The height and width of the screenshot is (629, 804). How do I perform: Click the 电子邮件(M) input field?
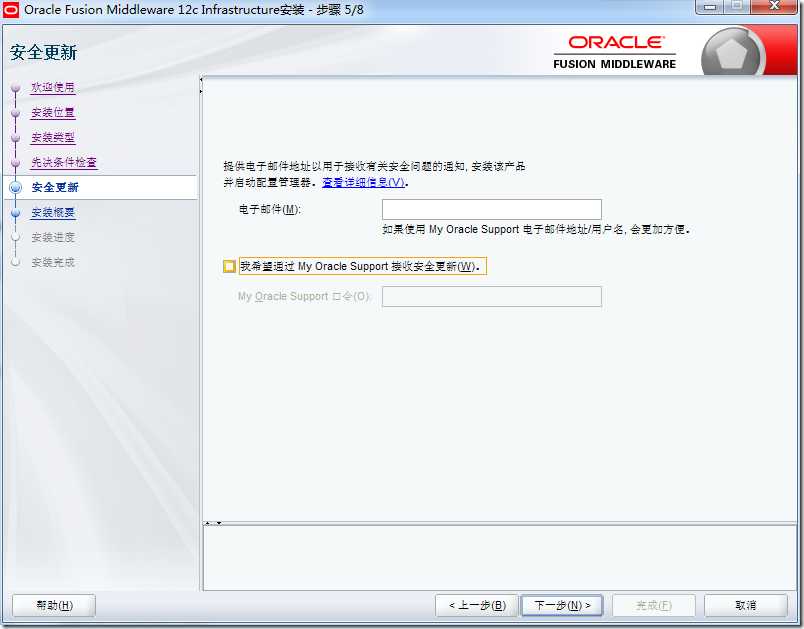492,209
